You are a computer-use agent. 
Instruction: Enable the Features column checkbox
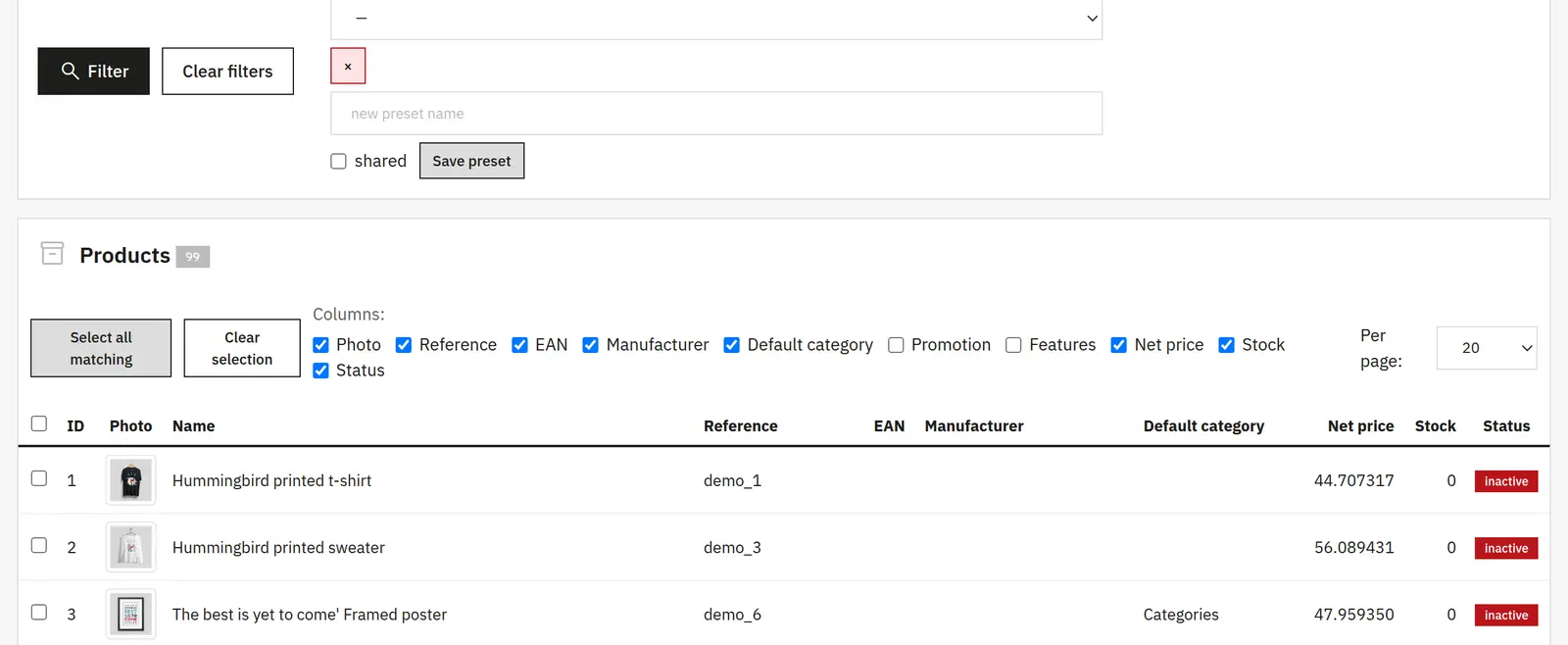1013,345
